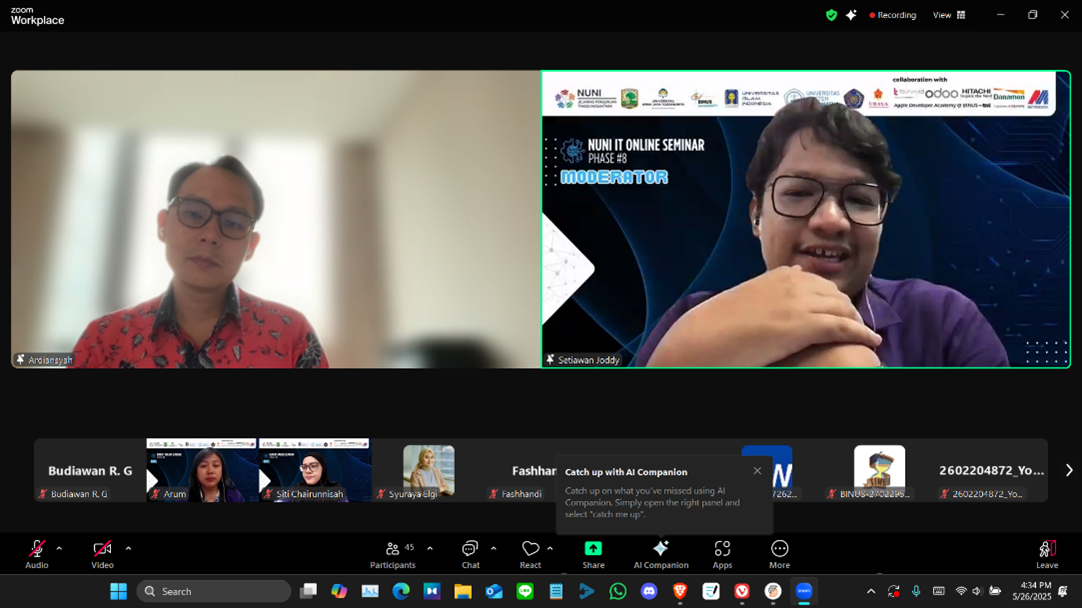The image size is (1082, 608).
Task: Open Wi-Fi network settings in tray
Action: pos(961,591)
